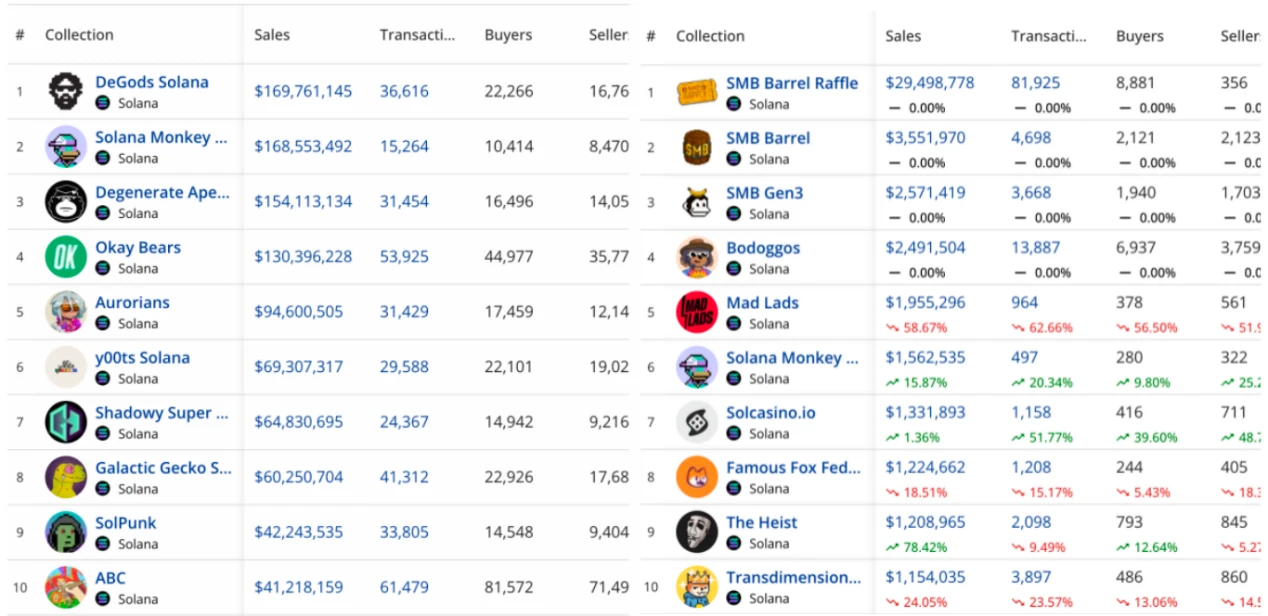
Task: Click the Solcasino.io logo icon
Action: click(x=697, y=422)
